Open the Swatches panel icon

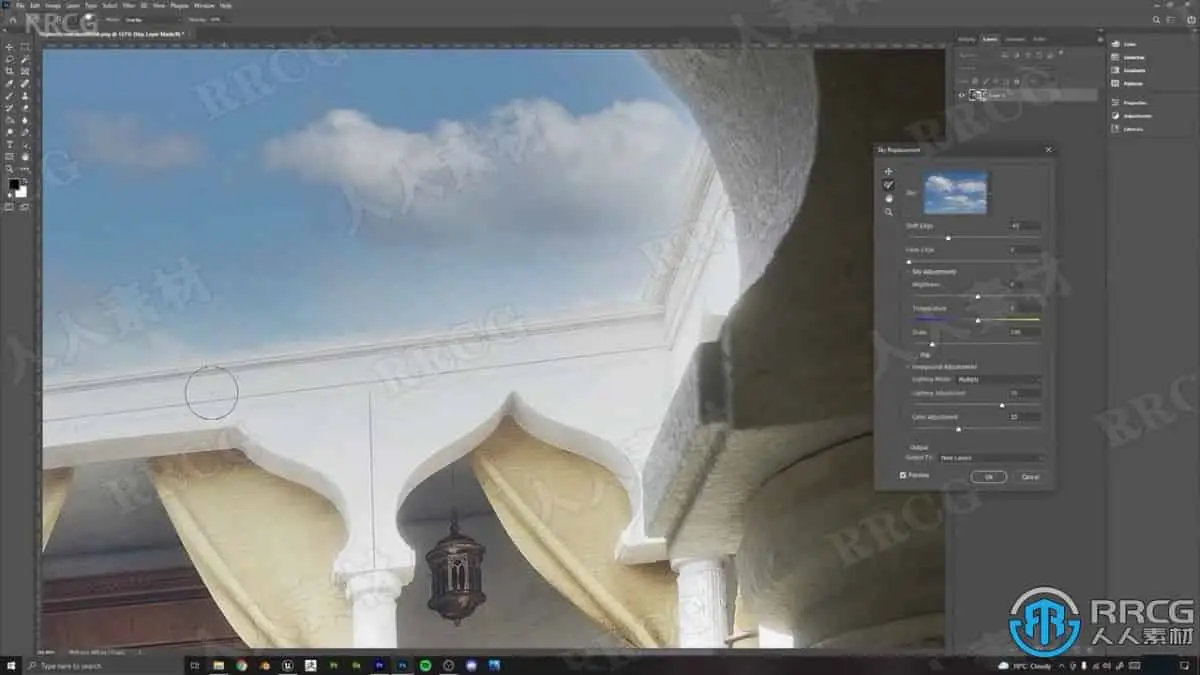1116,57
